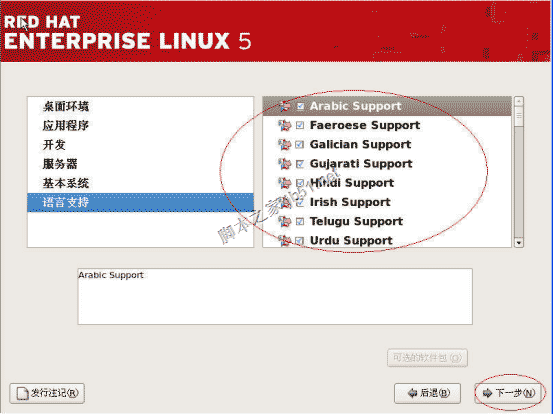Select the Faeroese Support row text
The width and height of the screenshot is (554, 415).
365,125
